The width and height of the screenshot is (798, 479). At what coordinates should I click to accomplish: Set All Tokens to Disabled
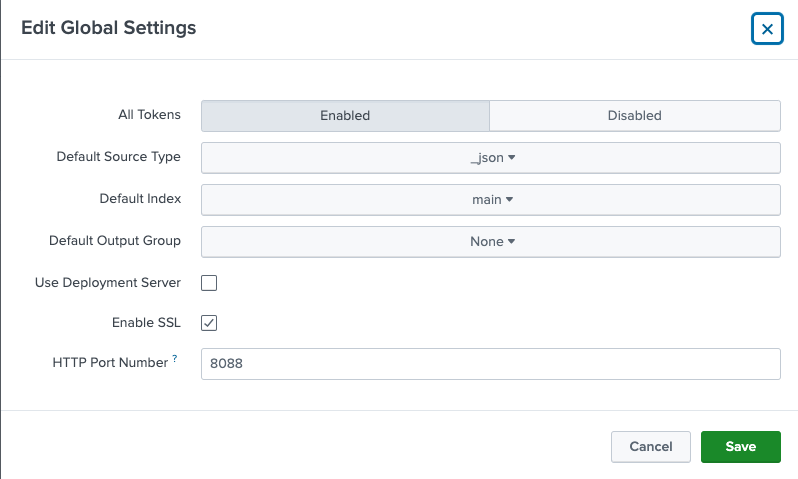click(x=634, y=115)
